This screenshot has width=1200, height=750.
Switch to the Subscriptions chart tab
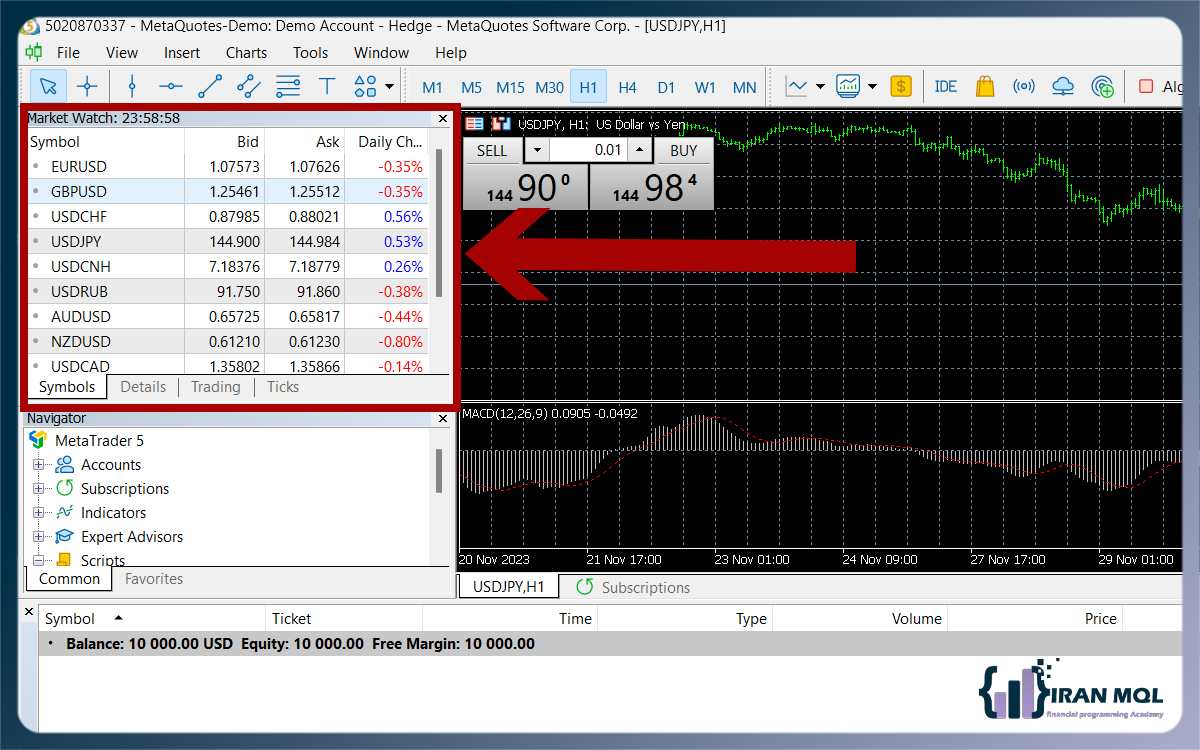coord(634,588)
